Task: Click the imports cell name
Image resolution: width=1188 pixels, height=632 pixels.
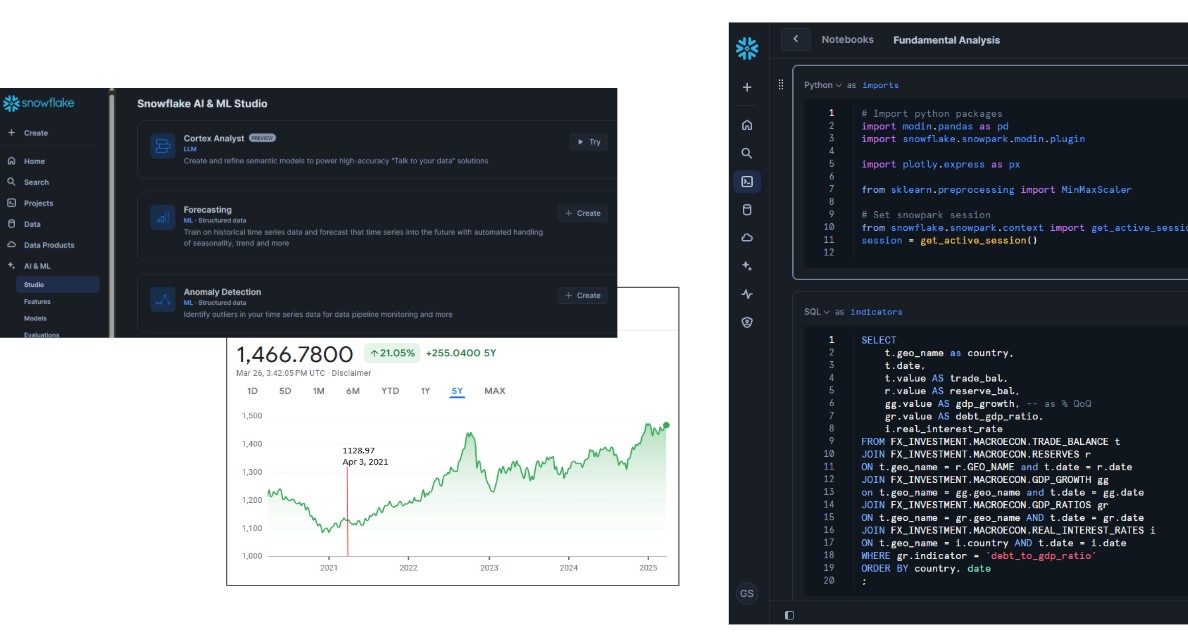Action: [x=880, y=85]
